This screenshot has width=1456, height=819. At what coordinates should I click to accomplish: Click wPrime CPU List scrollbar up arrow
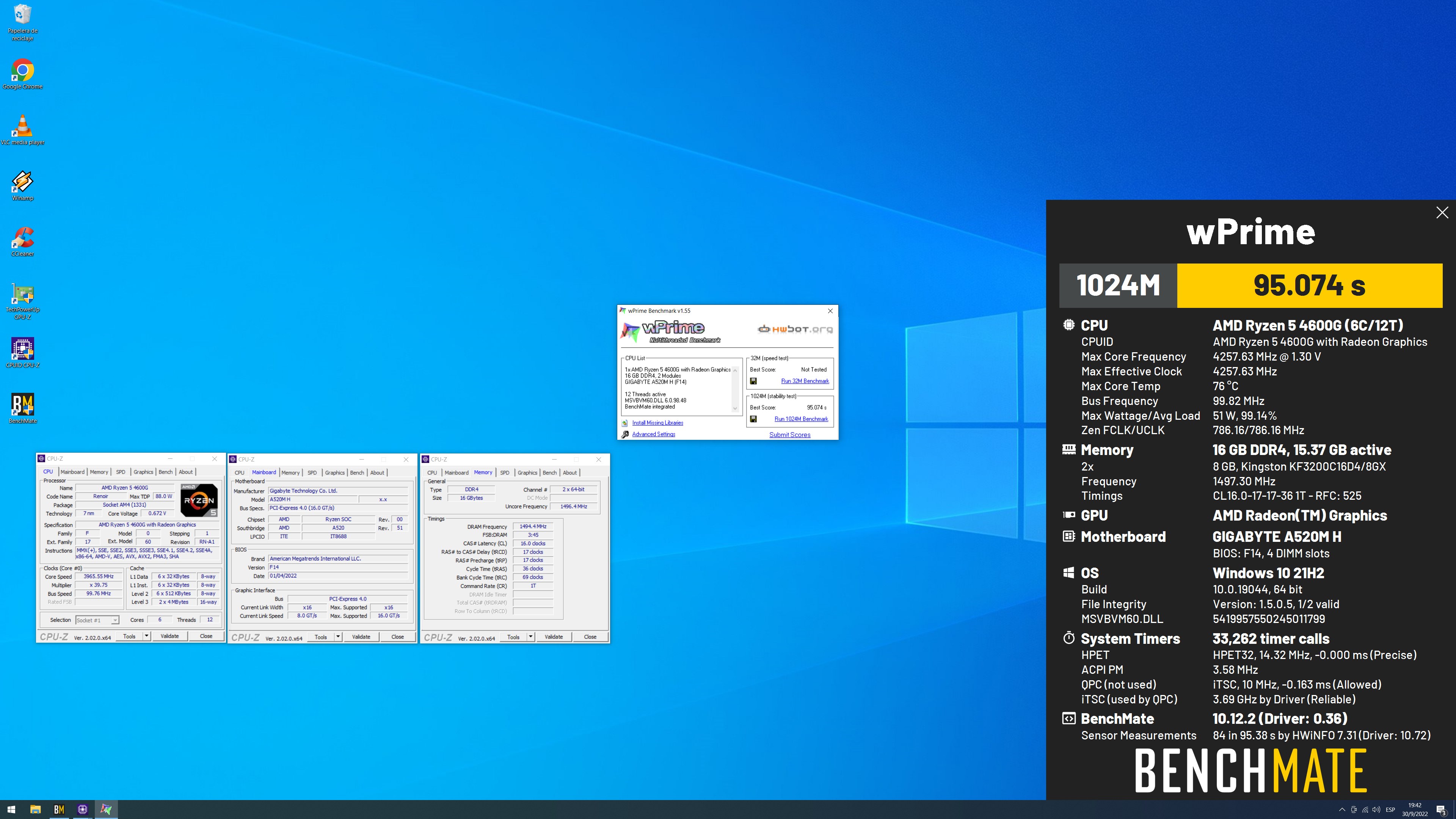point(735,370)
